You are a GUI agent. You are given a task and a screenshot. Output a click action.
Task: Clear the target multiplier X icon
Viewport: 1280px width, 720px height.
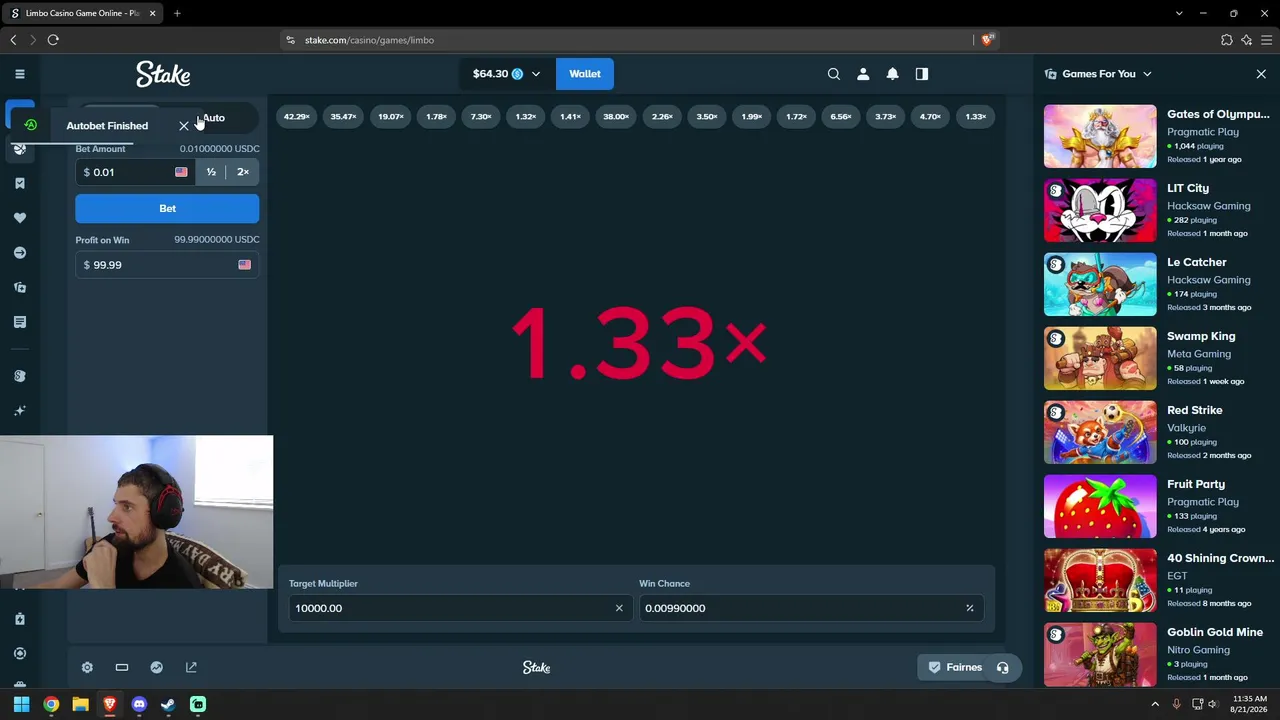click(619, 608)
